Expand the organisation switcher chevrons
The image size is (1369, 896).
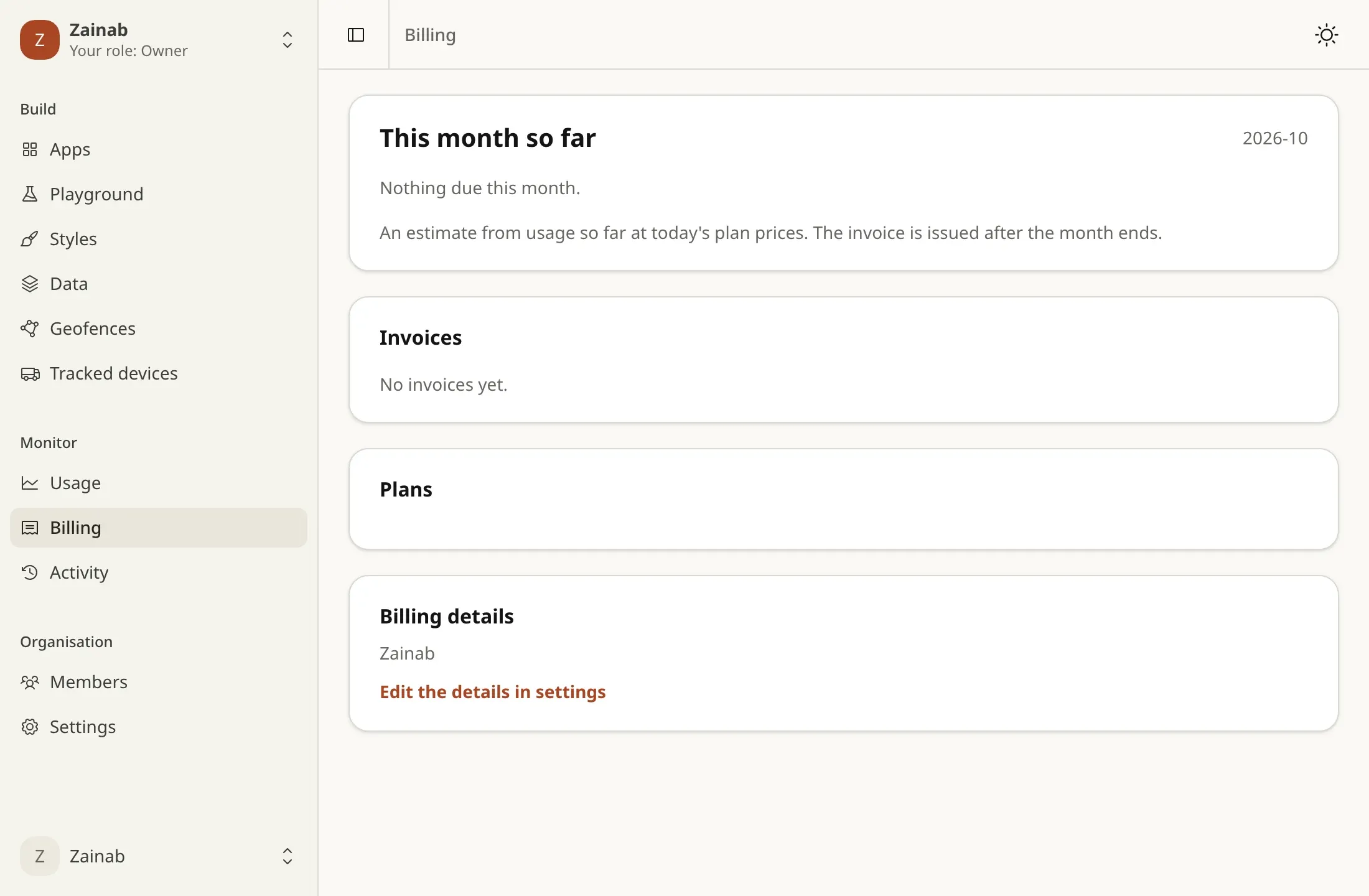pos(287,40)
